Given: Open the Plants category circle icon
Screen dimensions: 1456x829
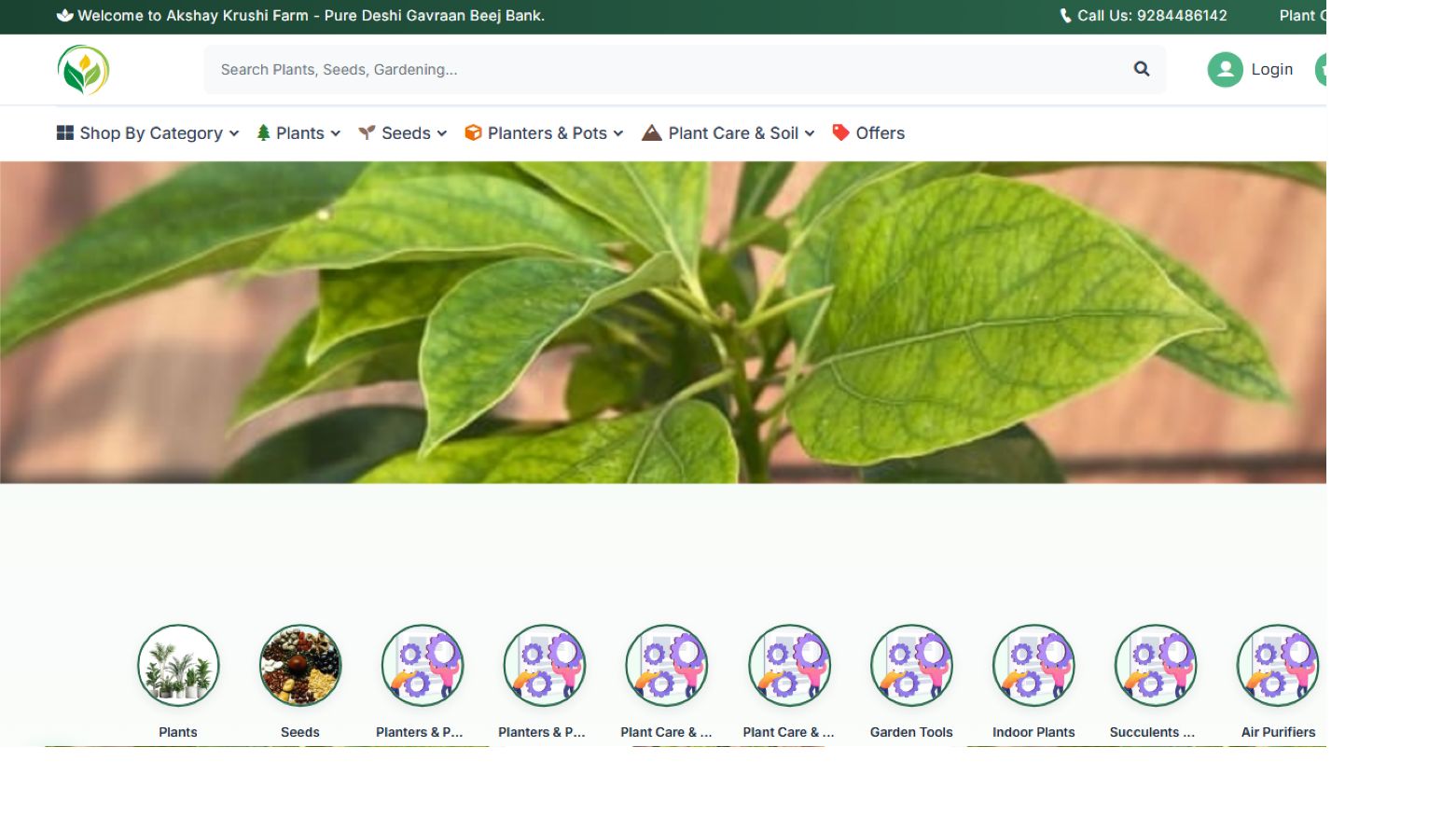Looking at the screenshot, I should click(178, 666).
